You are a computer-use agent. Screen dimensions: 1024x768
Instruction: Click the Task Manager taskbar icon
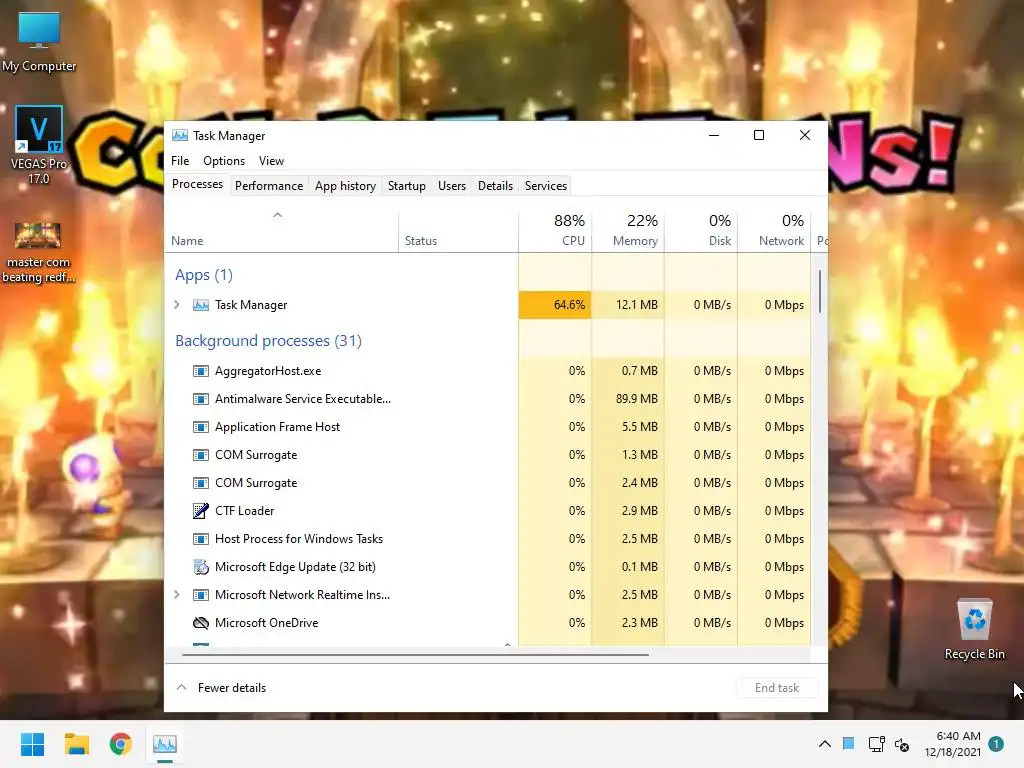pos(165,744)
